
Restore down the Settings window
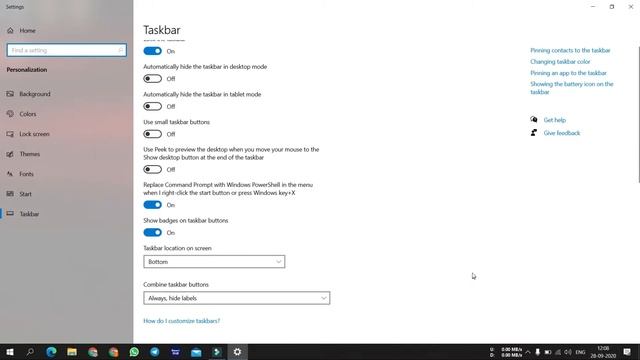click(x=612, y=7)
